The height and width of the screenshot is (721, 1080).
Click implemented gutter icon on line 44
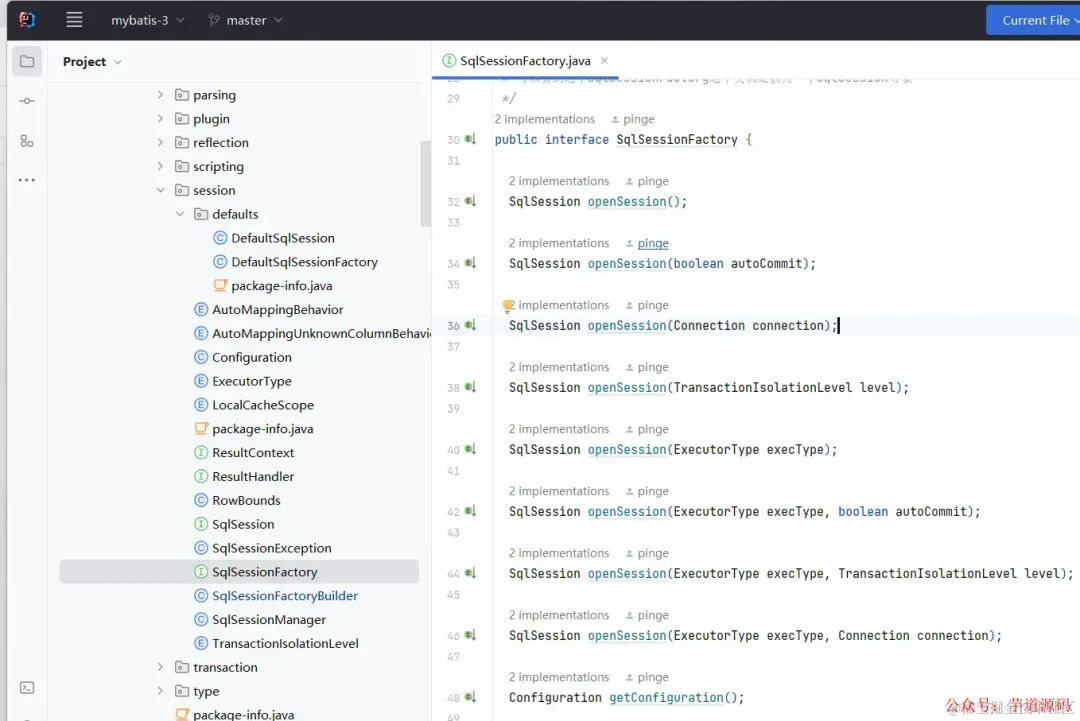[x=470, y=573]
